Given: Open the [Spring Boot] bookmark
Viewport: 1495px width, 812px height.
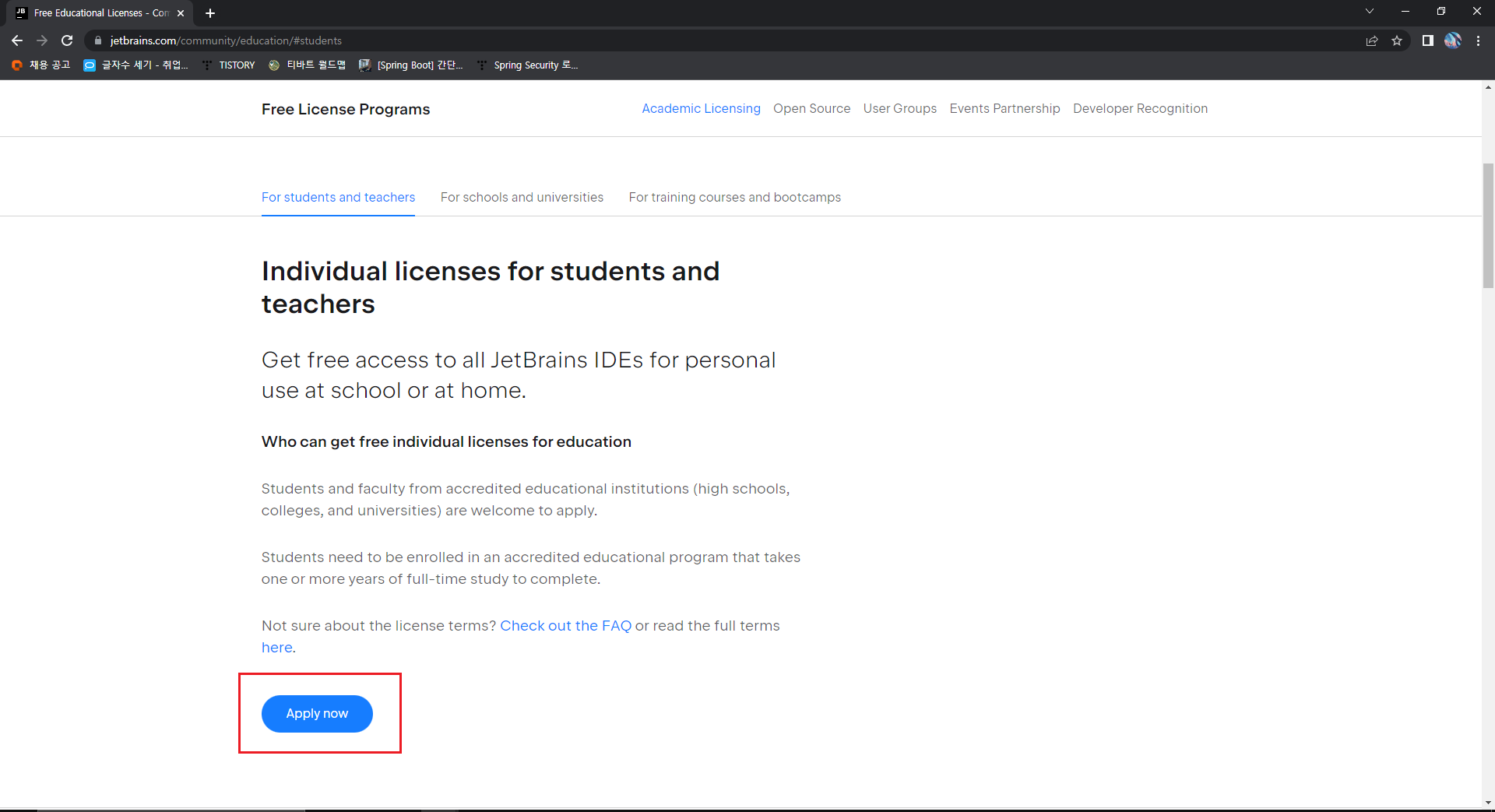Looking at the screenshot, I should coord(410,65).
